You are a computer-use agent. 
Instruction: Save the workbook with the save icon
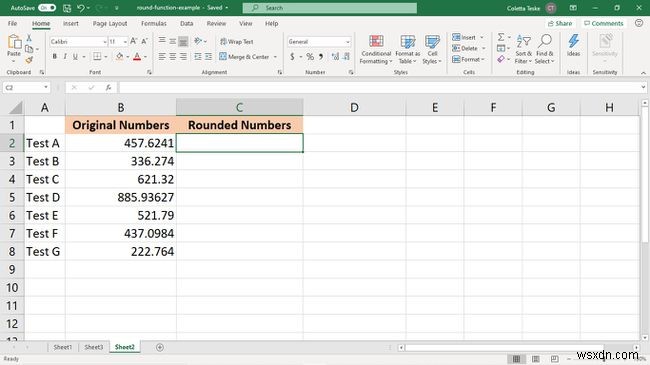pos(67,8)
